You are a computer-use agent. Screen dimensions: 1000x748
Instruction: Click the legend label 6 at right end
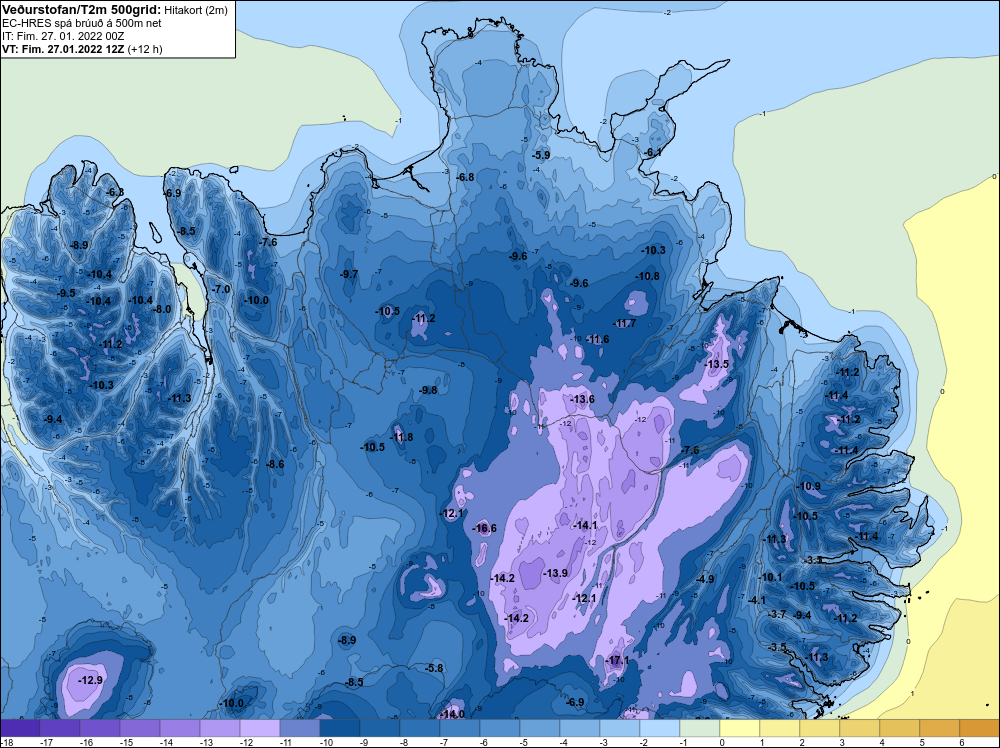(961, 742)
